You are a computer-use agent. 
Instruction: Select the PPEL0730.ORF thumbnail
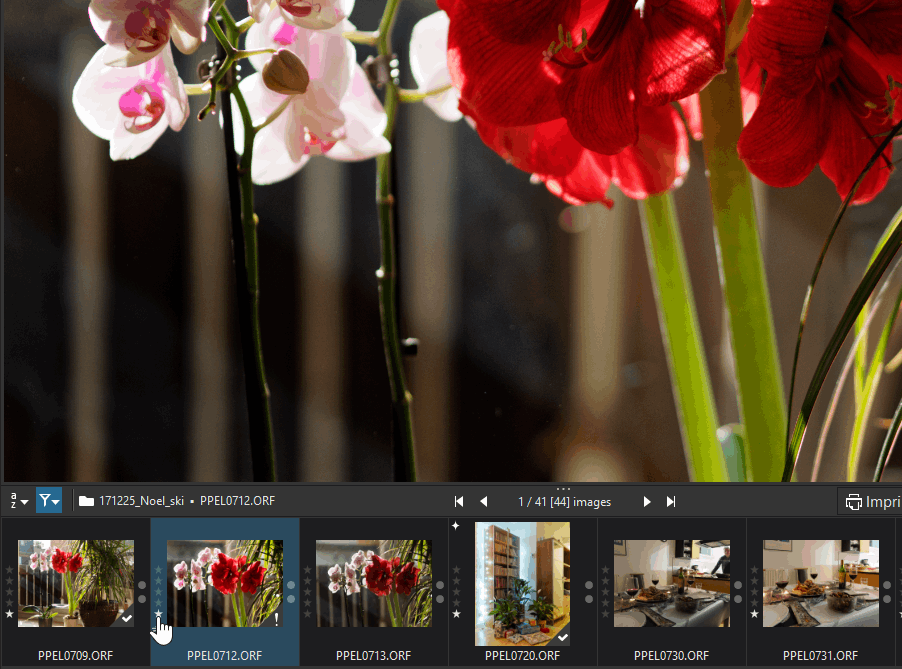672,583
